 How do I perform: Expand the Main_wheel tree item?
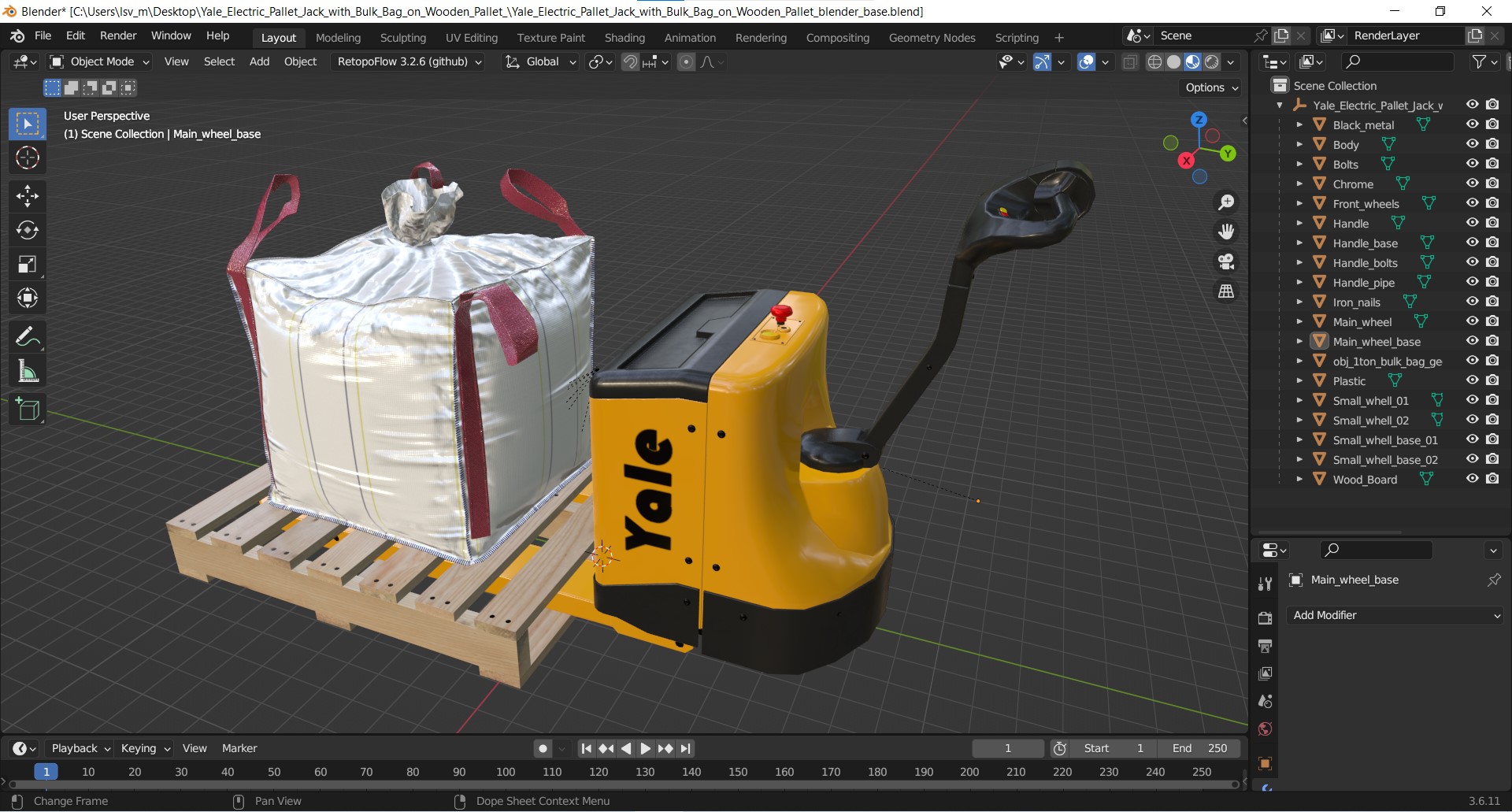tap(1299, 321)
